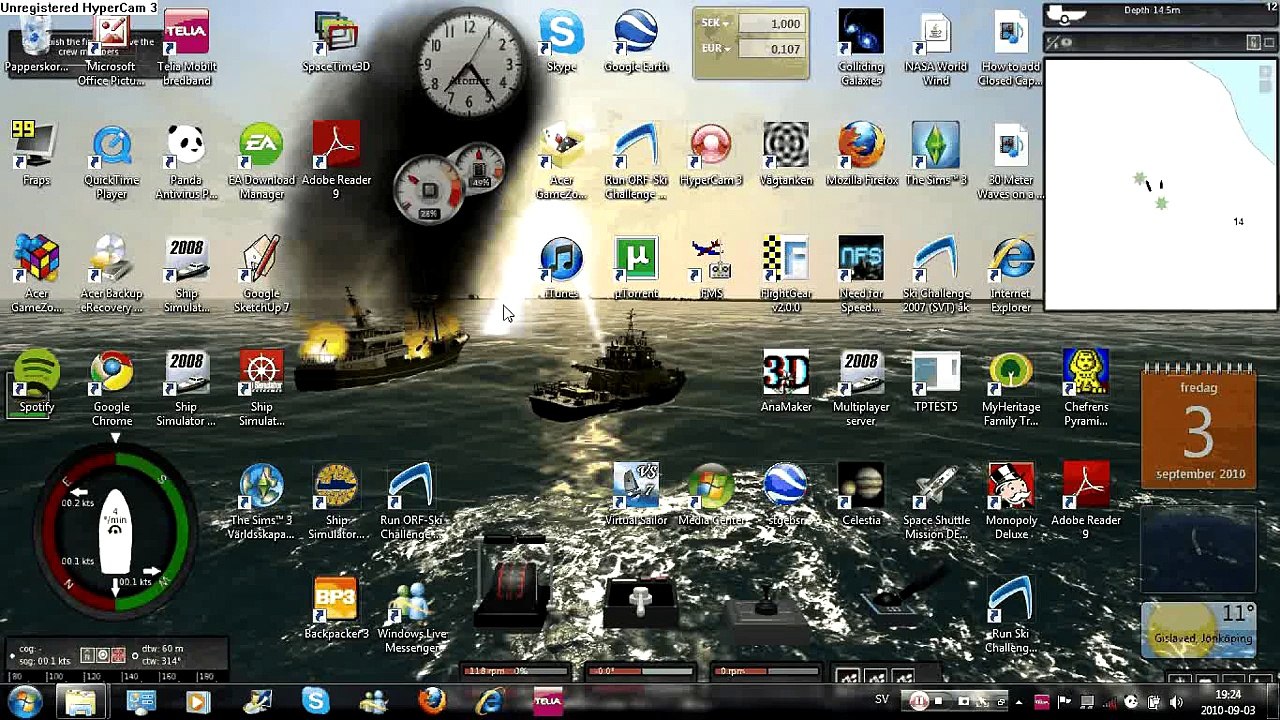Launch the FMS flight simulator shortcut
1280x720 pixels.
(x=711, y=268)
